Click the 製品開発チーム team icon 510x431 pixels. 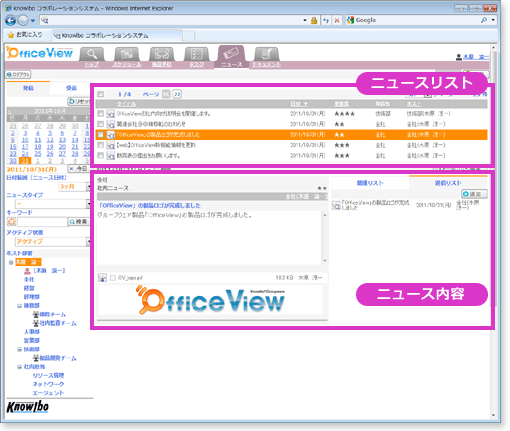tap(36, 358)
